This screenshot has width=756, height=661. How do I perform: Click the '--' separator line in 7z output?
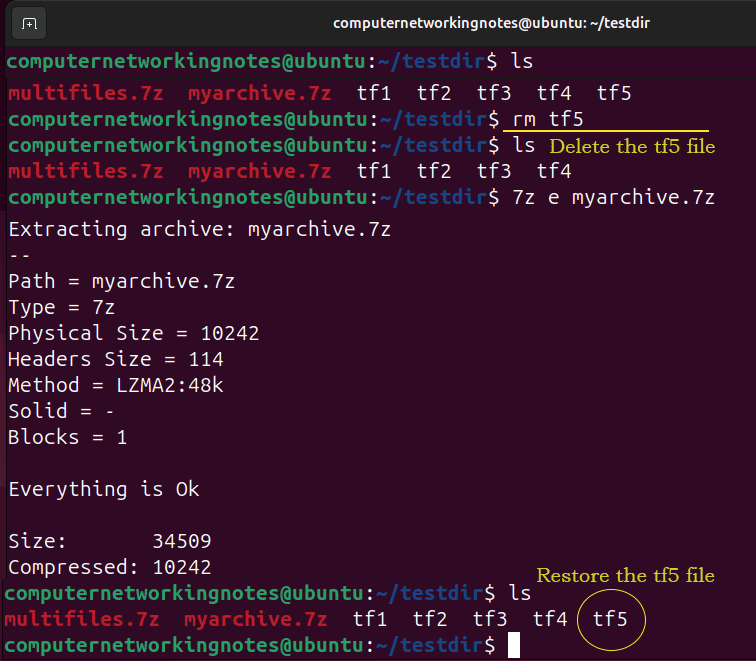coord(19,255)
